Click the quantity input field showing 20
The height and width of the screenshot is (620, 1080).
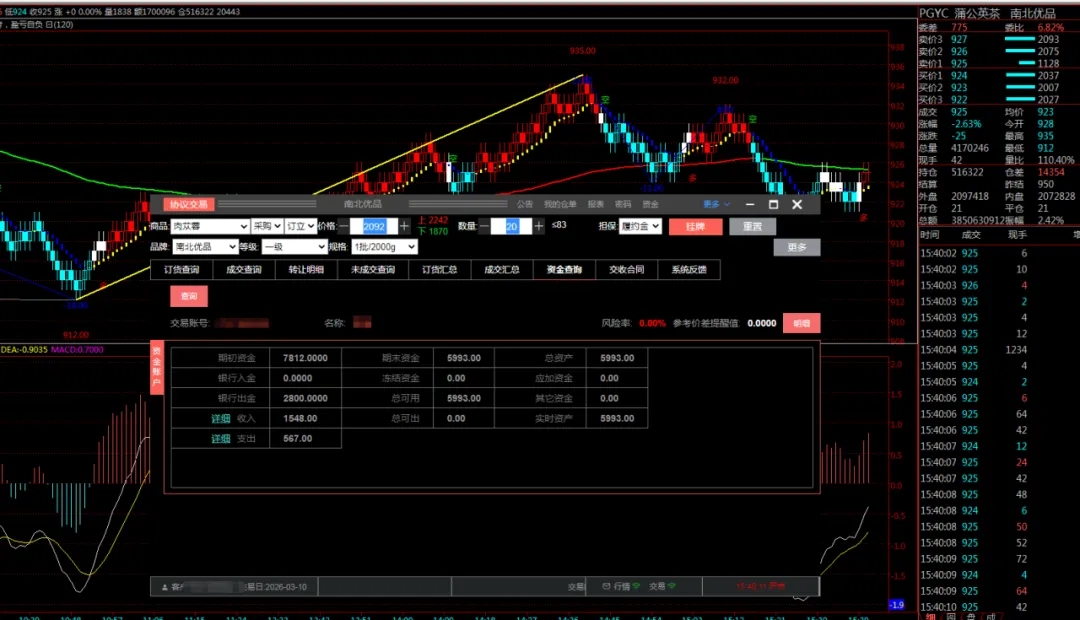(511, 226)
